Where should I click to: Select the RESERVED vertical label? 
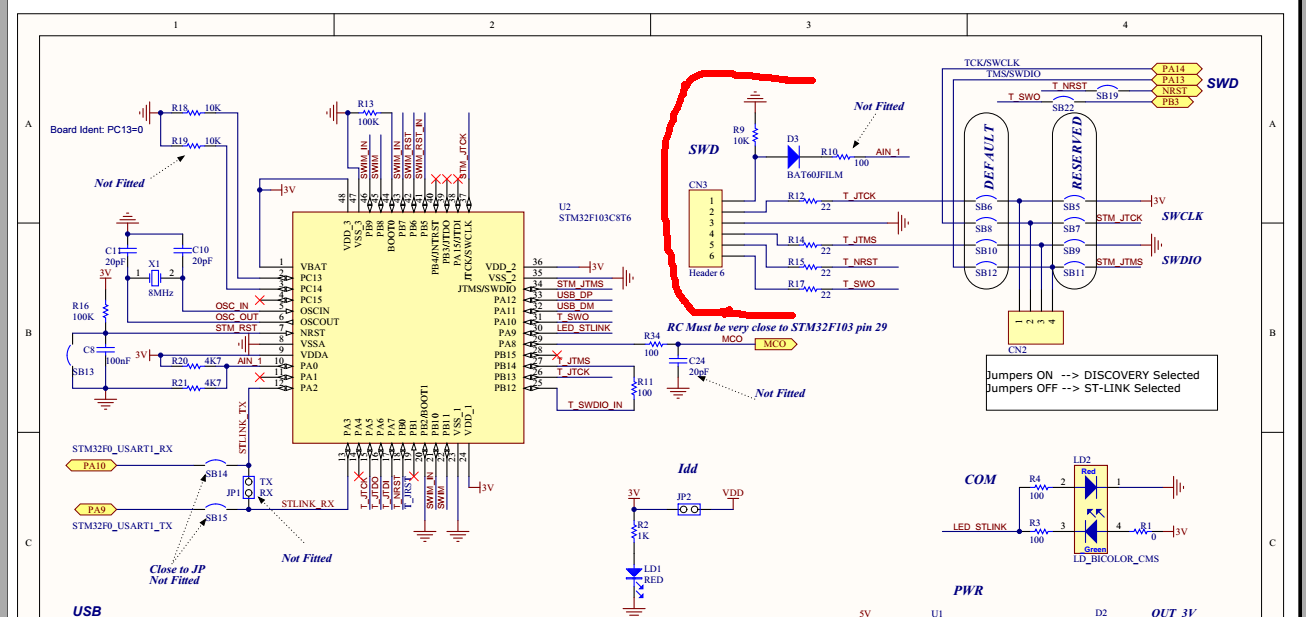coord(1076,154)
